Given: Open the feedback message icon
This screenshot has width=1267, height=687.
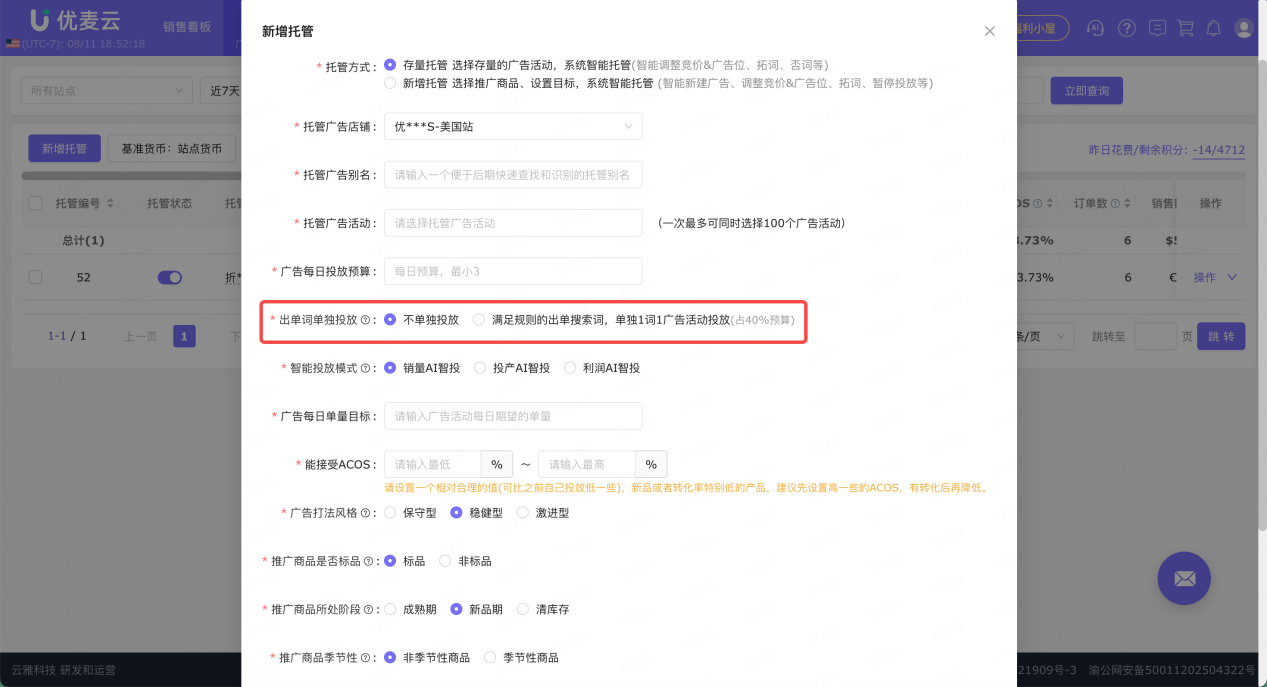Looking at the screenshot, I should pos(1157,28).
